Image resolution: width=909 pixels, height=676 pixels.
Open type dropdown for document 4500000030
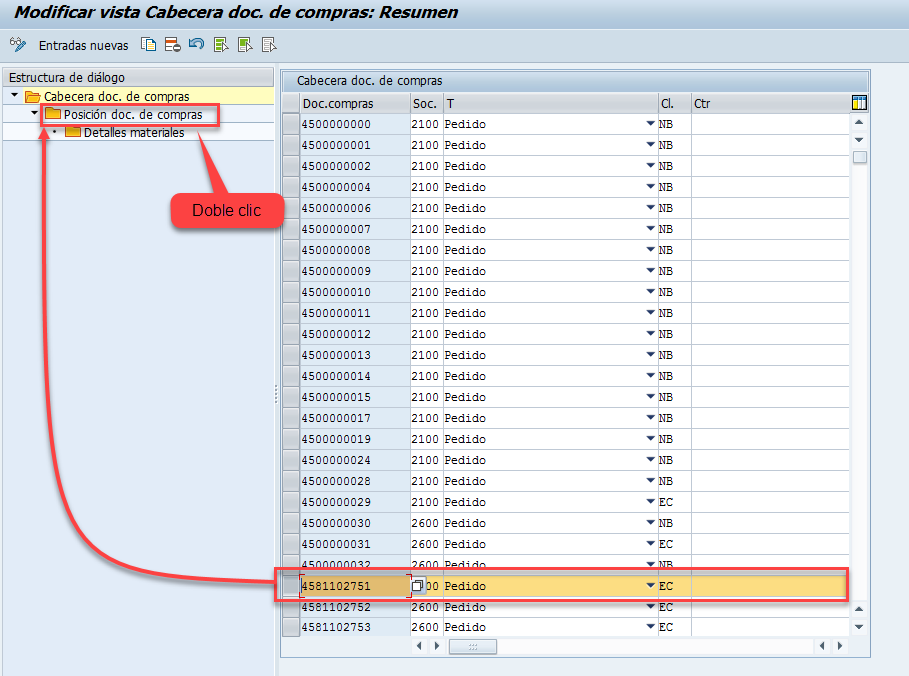650,522
